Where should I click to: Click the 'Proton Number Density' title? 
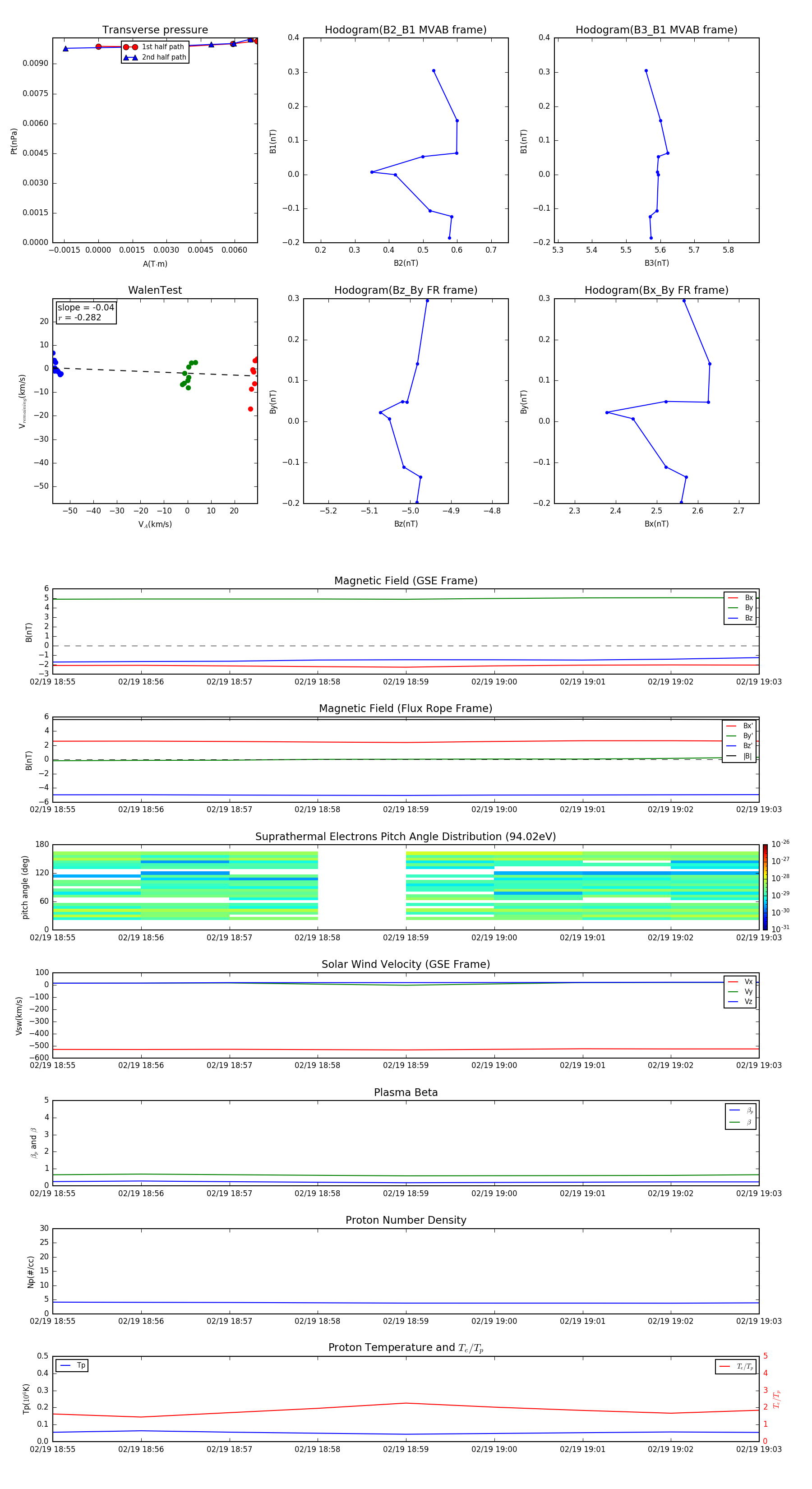406,1220
